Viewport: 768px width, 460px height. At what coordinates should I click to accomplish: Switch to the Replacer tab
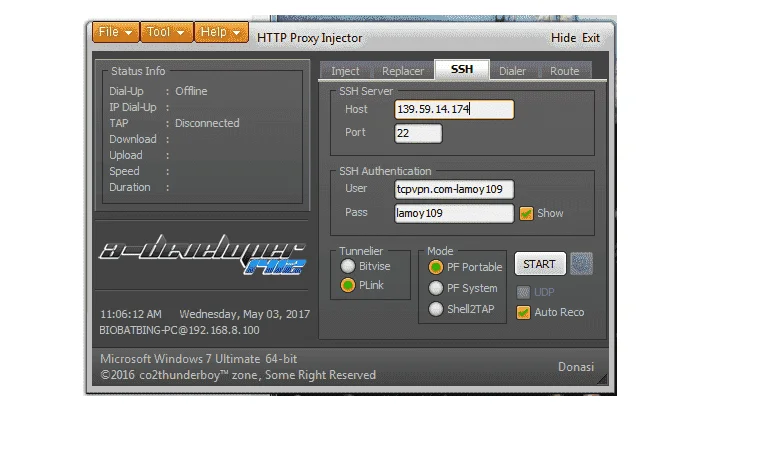pos(403,71)
